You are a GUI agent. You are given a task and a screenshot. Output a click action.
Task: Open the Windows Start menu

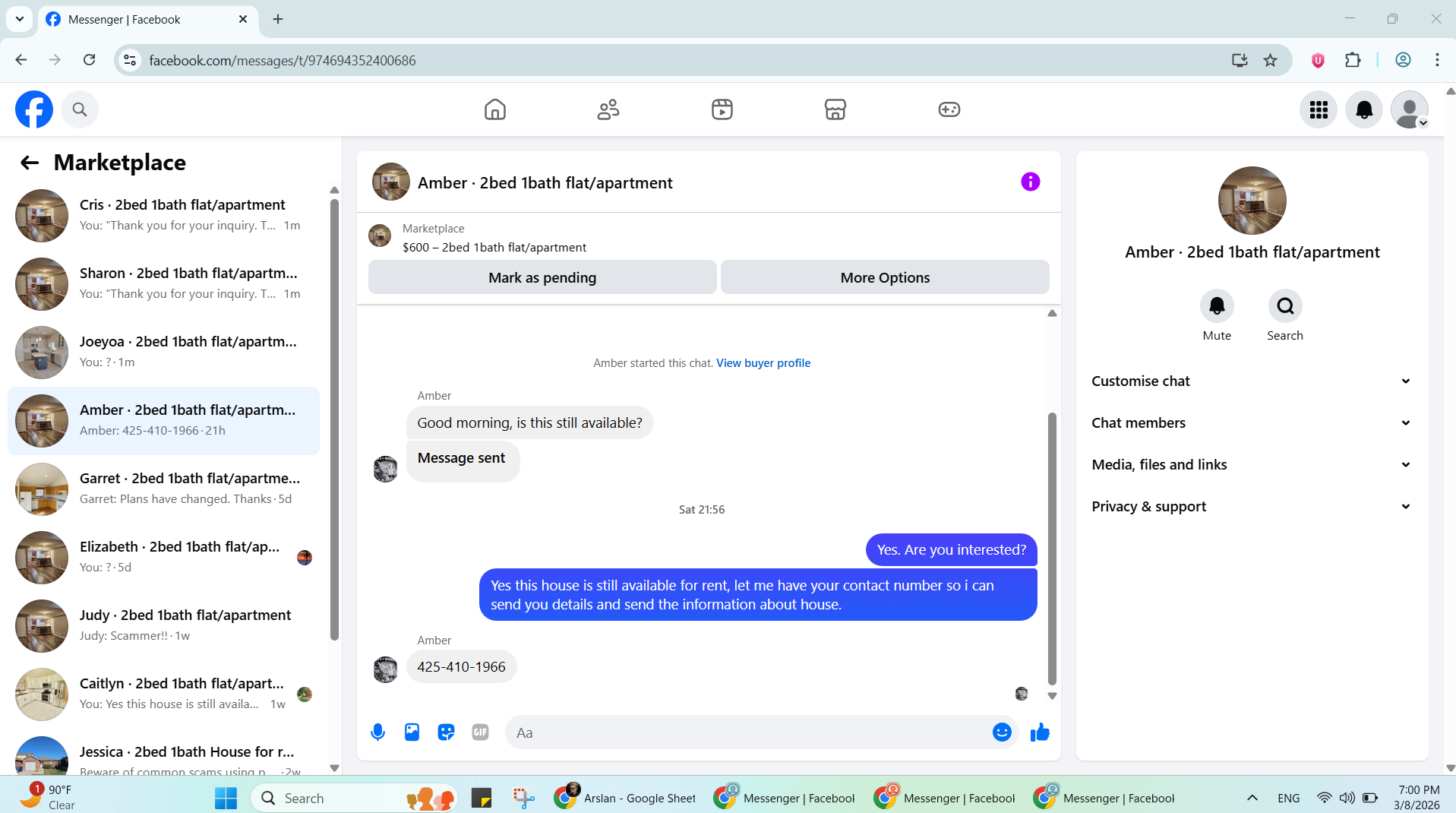pos(226,798)
